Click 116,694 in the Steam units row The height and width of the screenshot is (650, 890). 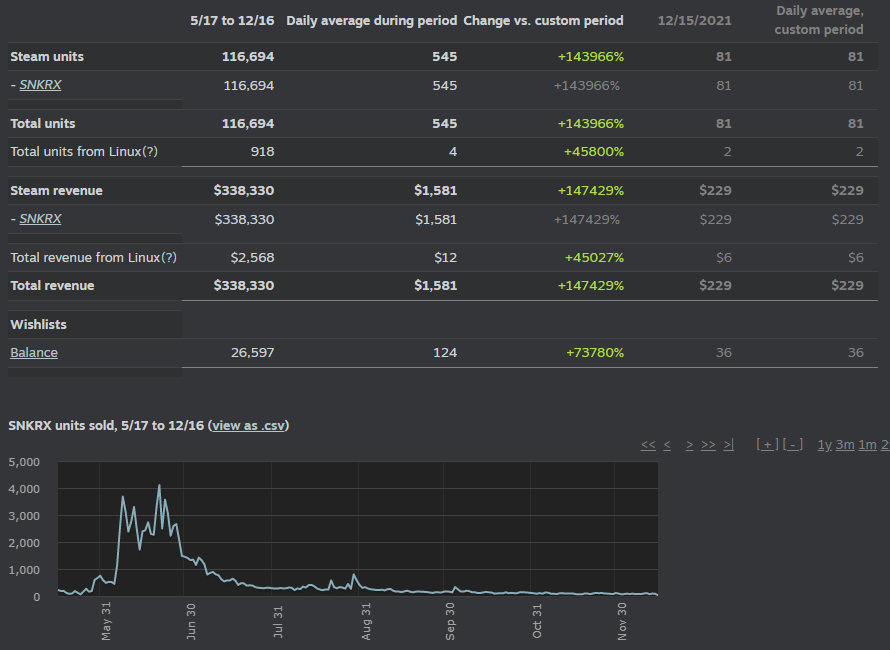248,57
